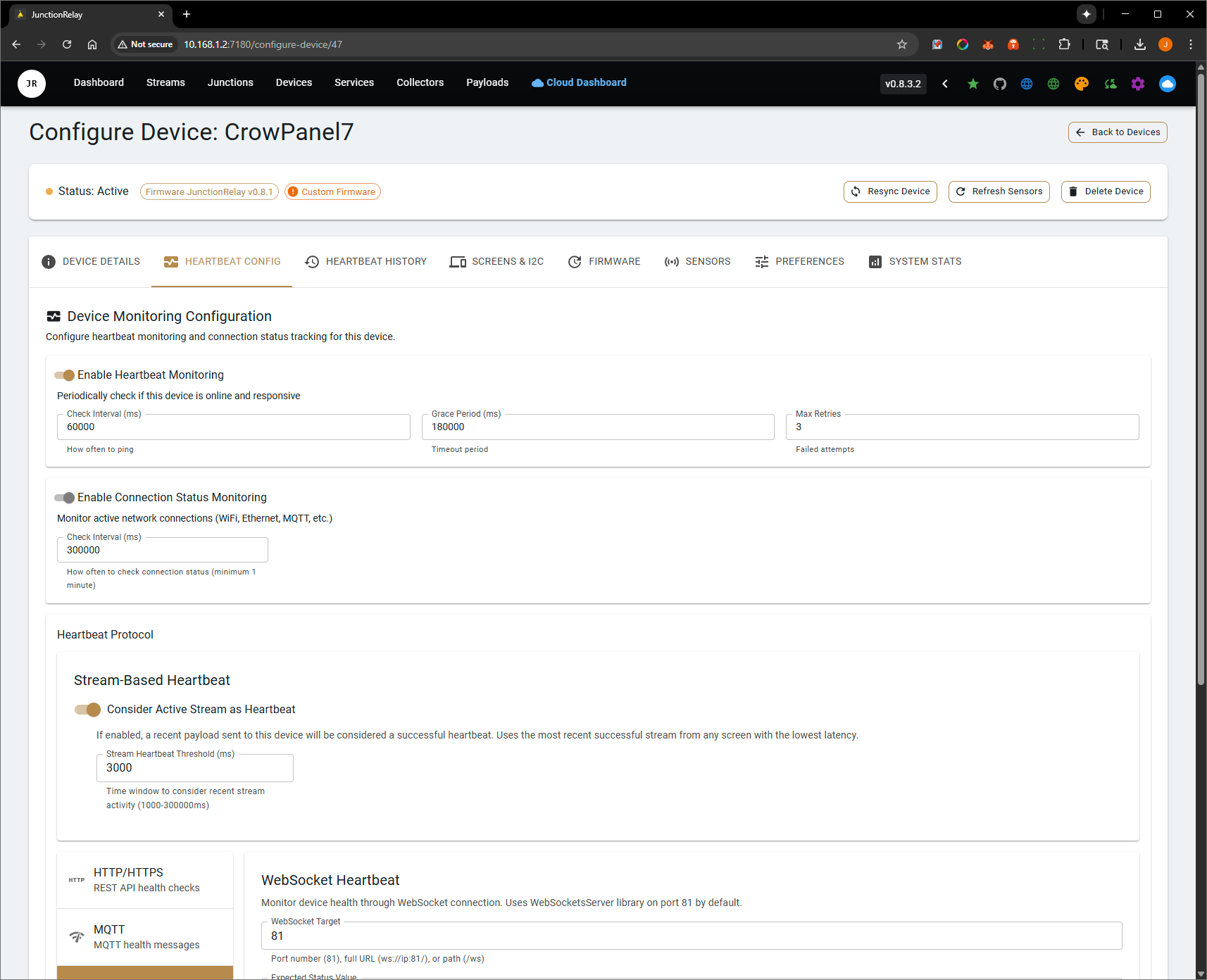
Task: Open the Screens & I2C tab
Action: (x=497, y=262)
